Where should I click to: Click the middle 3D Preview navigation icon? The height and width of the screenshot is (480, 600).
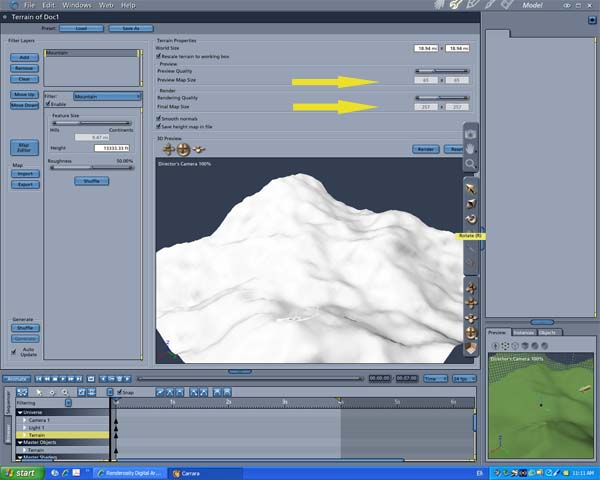coord(184,148)
